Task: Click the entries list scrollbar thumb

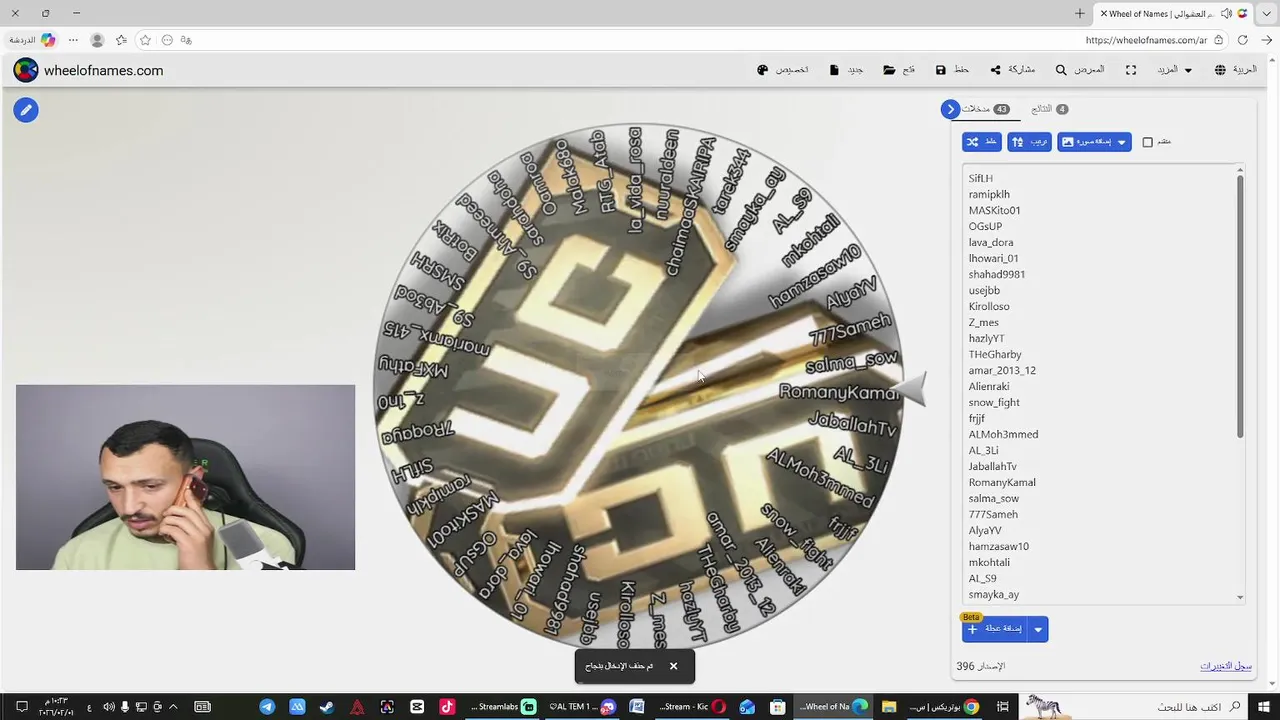Action: [x=1240, y=308]
